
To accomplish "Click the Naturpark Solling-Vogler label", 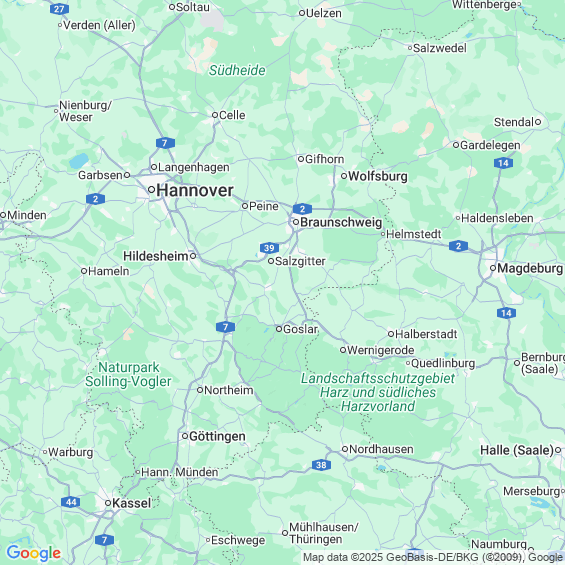I will (128, 374).
